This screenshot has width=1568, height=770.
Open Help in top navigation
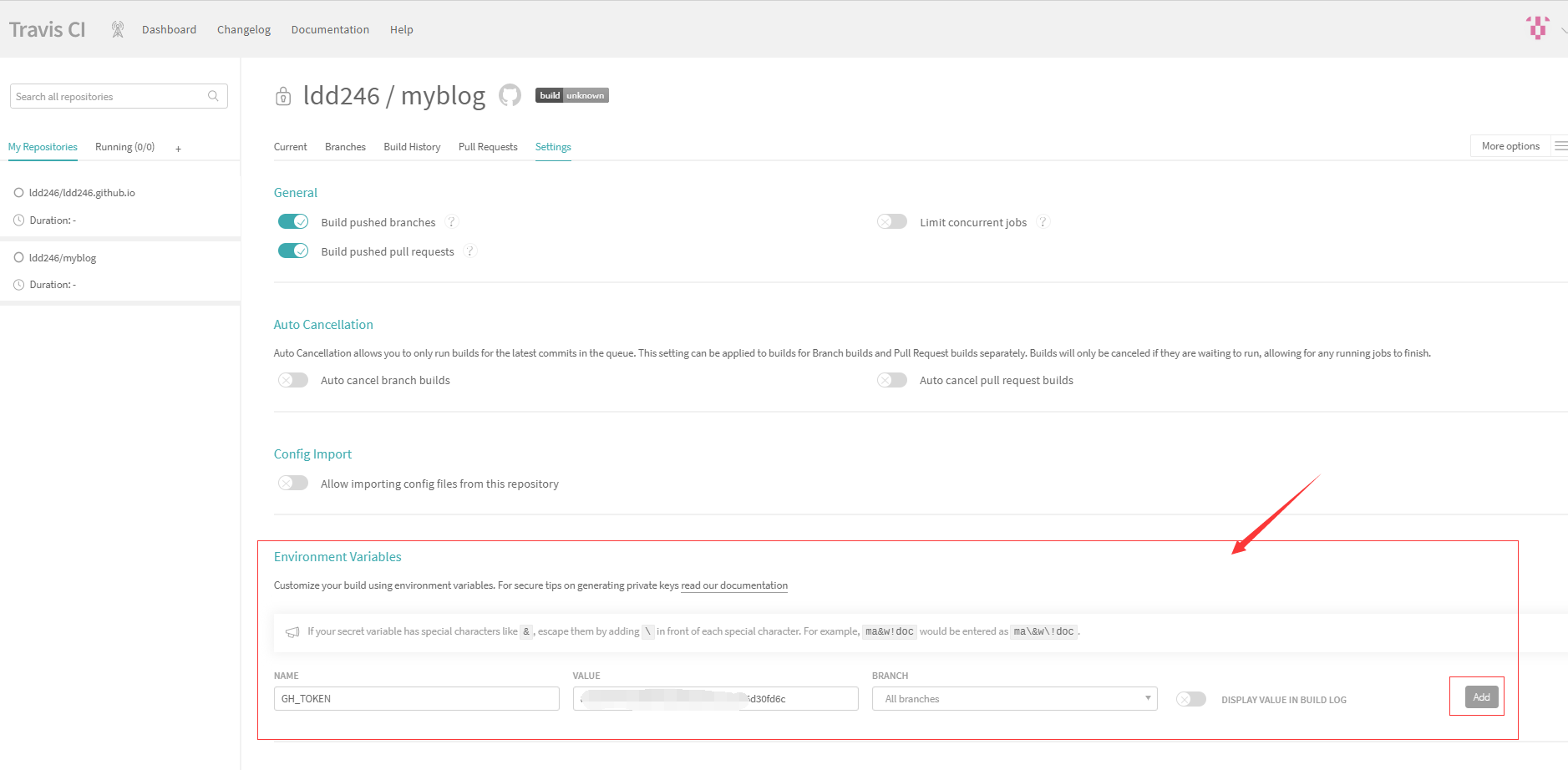coord(401,29)
